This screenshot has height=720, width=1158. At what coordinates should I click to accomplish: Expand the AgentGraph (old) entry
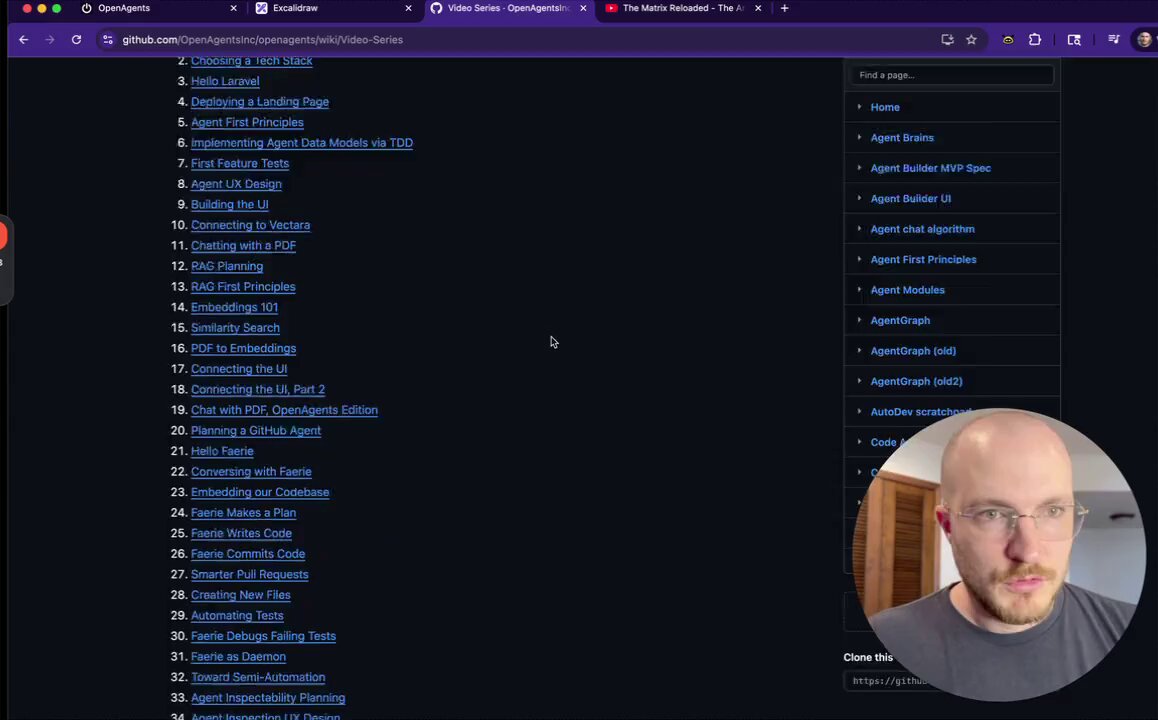click(x=859, y=351)
